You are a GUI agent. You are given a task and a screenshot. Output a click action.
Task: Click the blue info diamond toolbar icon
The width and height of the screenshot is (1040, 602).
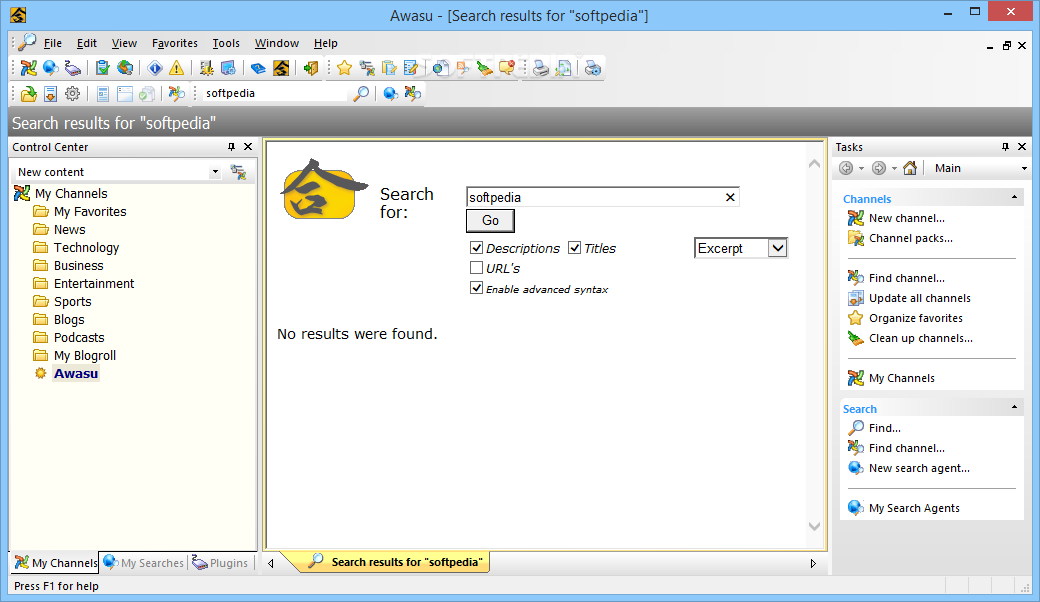tap(155, 68)
